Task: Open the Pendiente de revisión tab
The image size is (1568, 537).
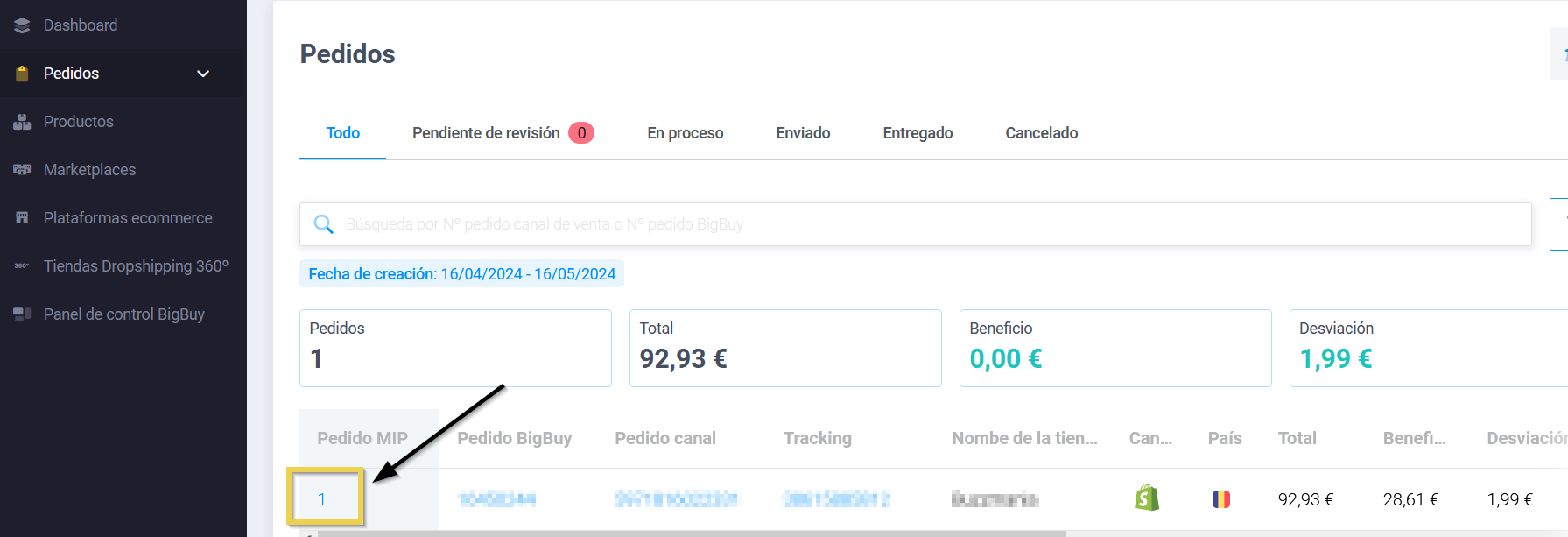Action: click(x=486, y=133)
